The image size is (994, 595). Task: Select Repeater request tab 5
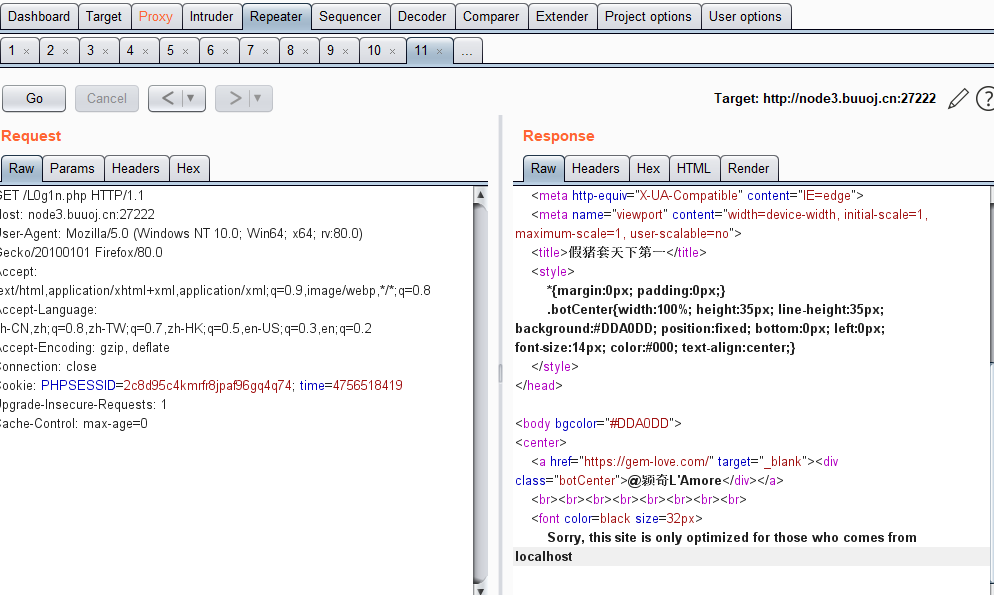point(170,51)
